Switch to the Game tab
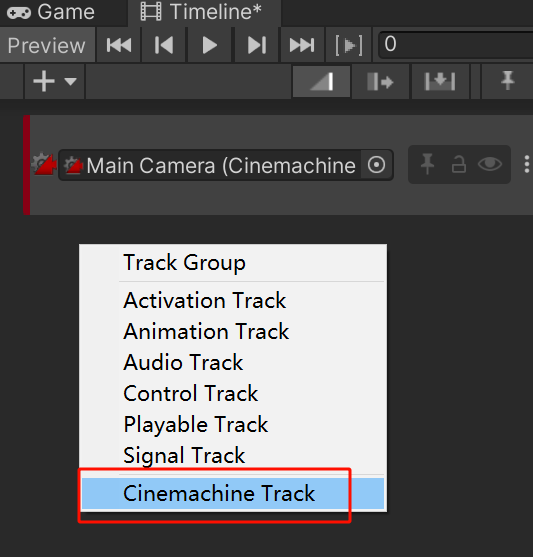Image resolution: width=533 pixels, height=557 pixels. click(52, 12)
